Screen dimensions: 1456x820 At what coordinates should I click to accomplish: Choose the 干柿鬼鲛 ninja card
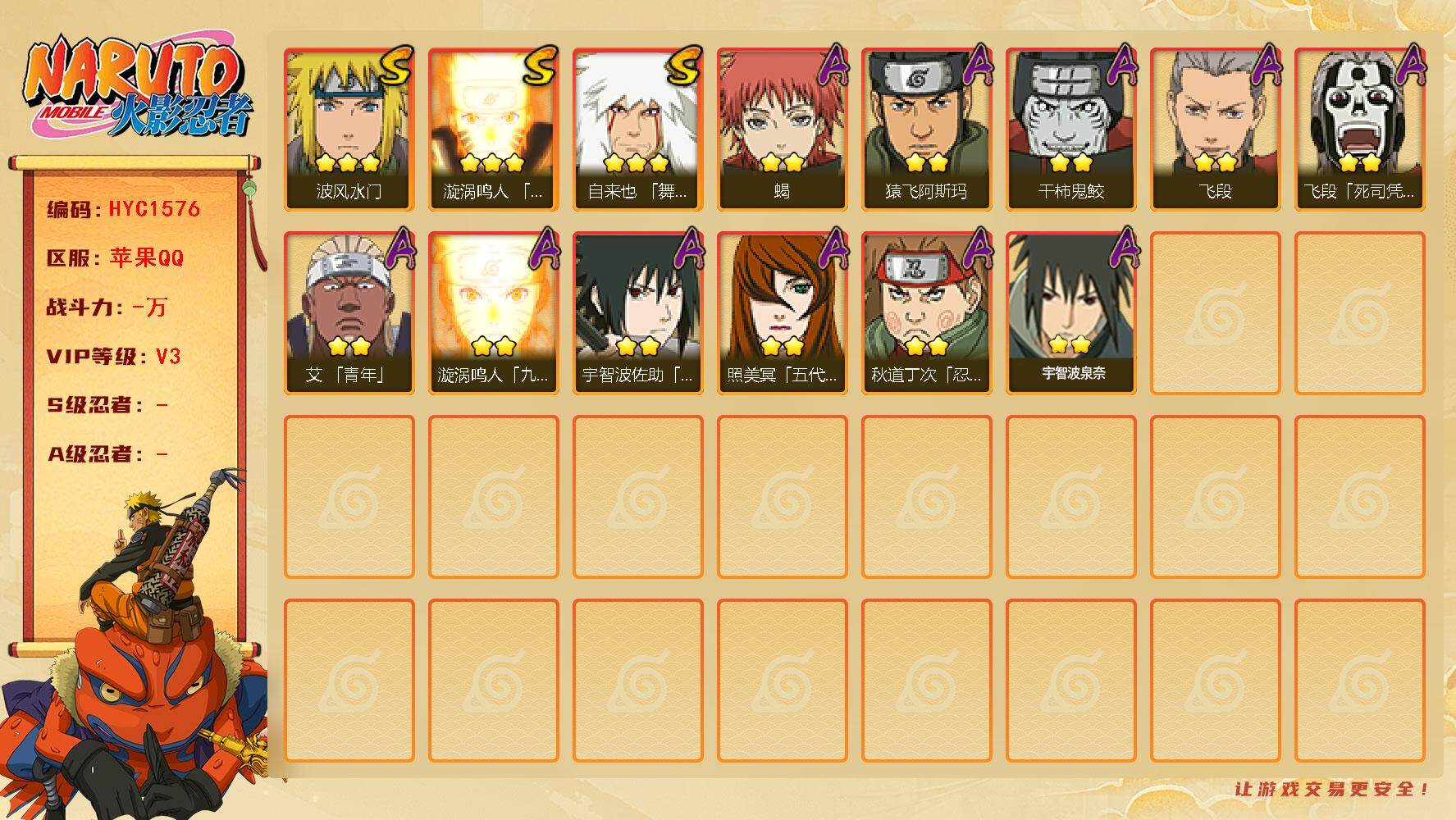click(1070, 130)
